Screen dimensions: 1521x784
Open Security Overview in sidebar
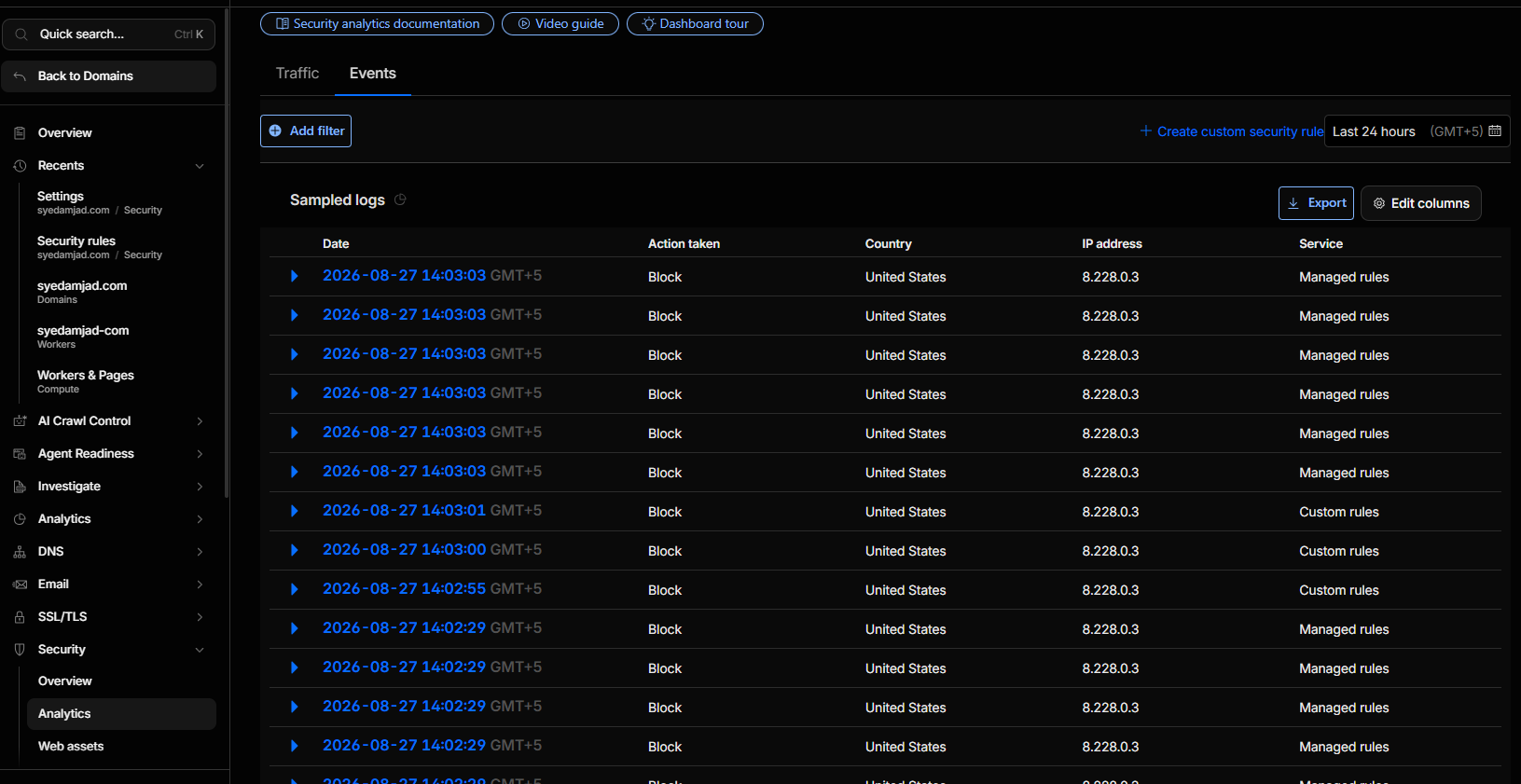pyautogui.click(x=121, y=681)
